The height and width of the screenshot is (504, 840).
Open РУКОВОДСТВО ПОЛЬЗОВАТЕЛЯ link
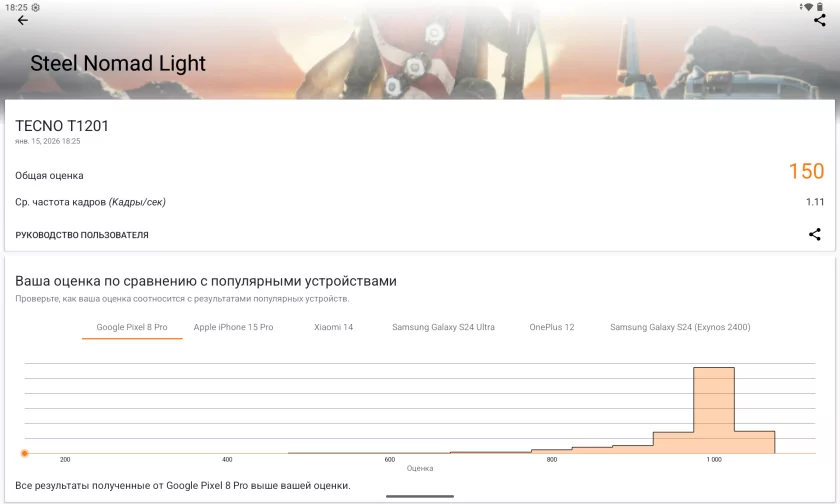[x=82, y=235]
